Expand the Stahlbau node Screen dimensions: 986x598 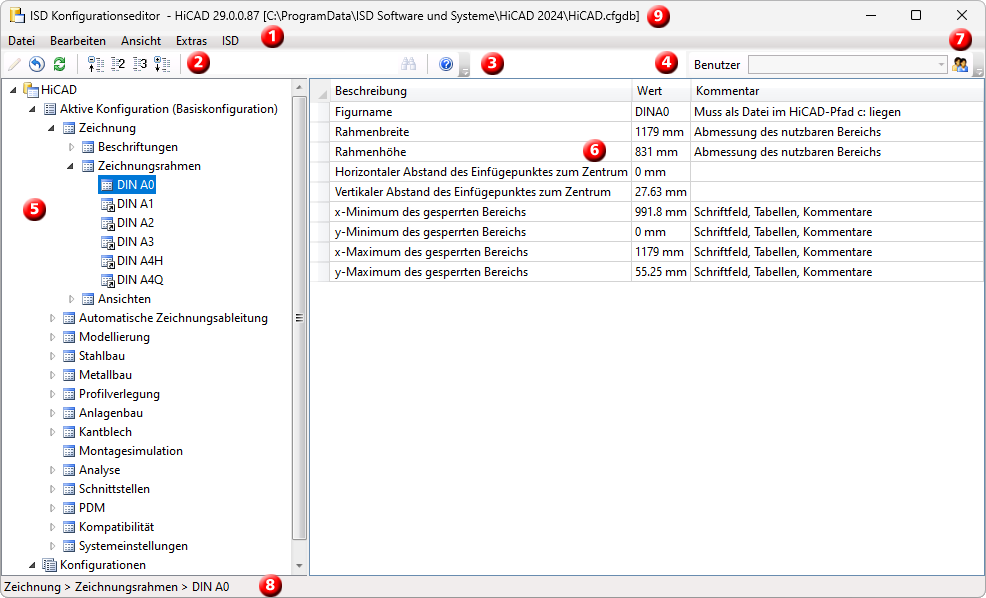[x=52, y=356]
